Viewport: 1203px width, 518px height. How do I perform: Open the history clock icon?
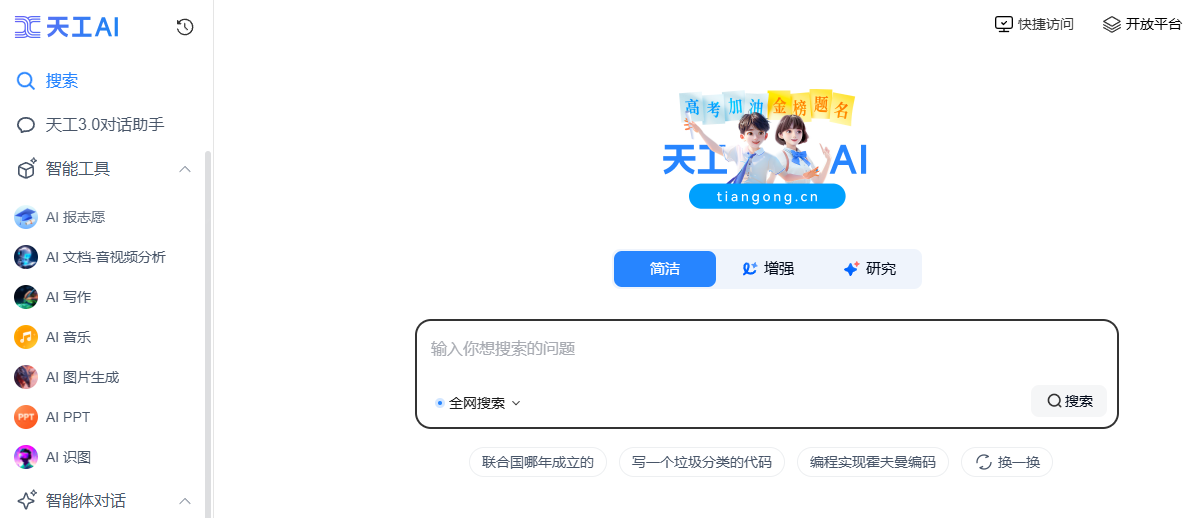coord(184,27)
